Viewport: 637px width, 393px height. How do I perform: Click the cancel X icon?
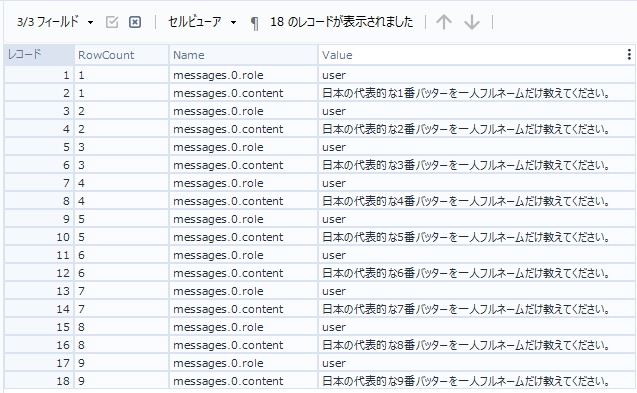[x=135, y=22]
